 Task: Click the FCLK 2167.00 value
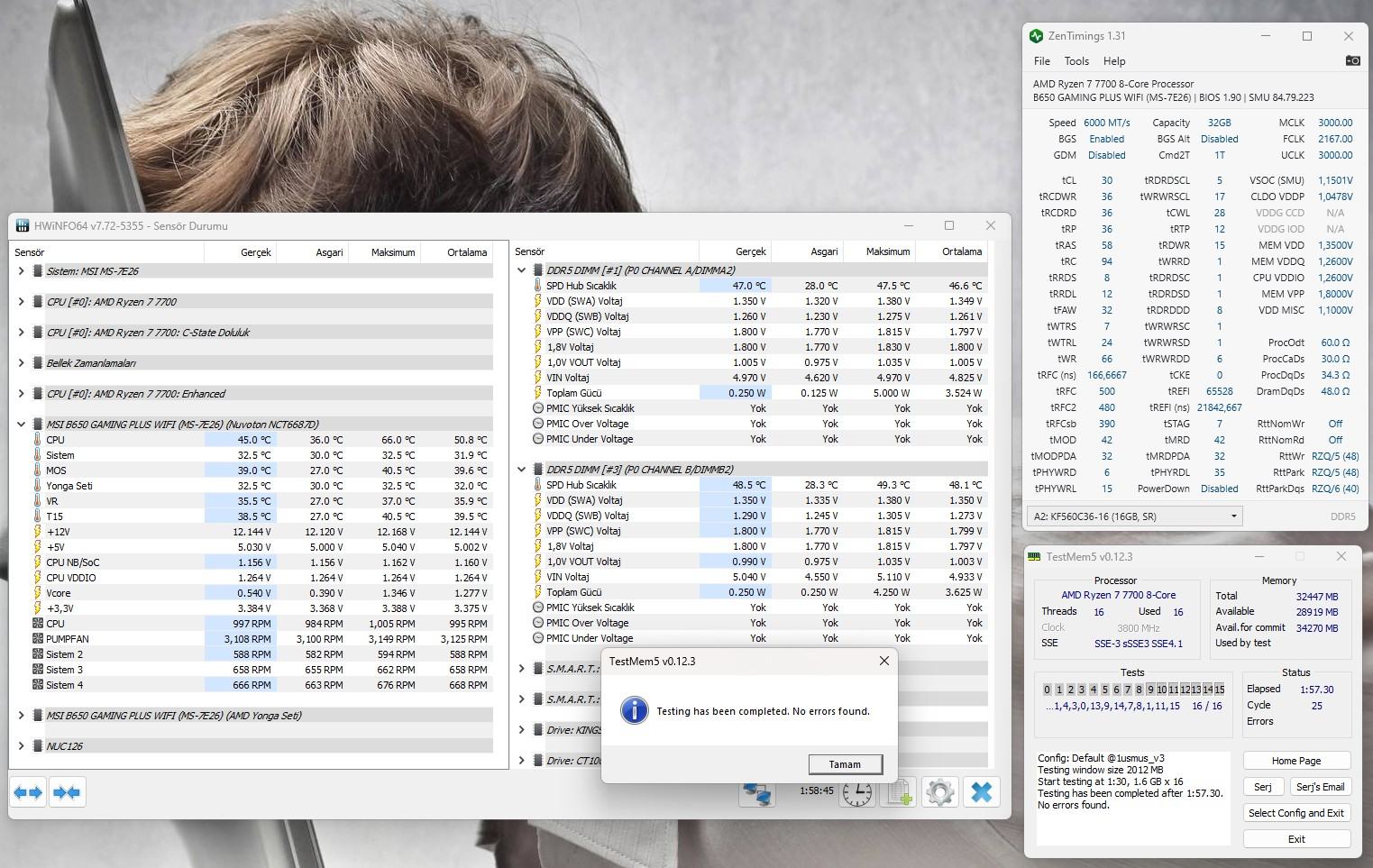tap(1335, 139)
